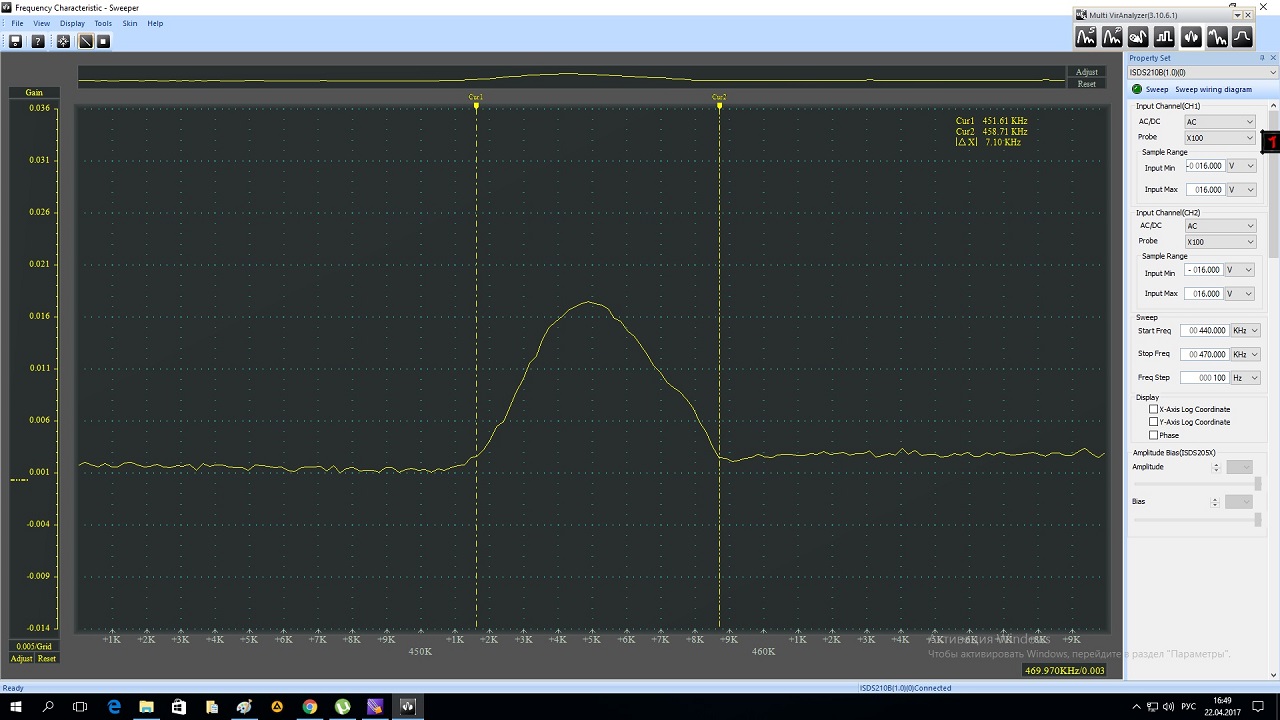Click the Bias slider thumb
This screenshot has height=720, width=1280.
click(1258, 520)
